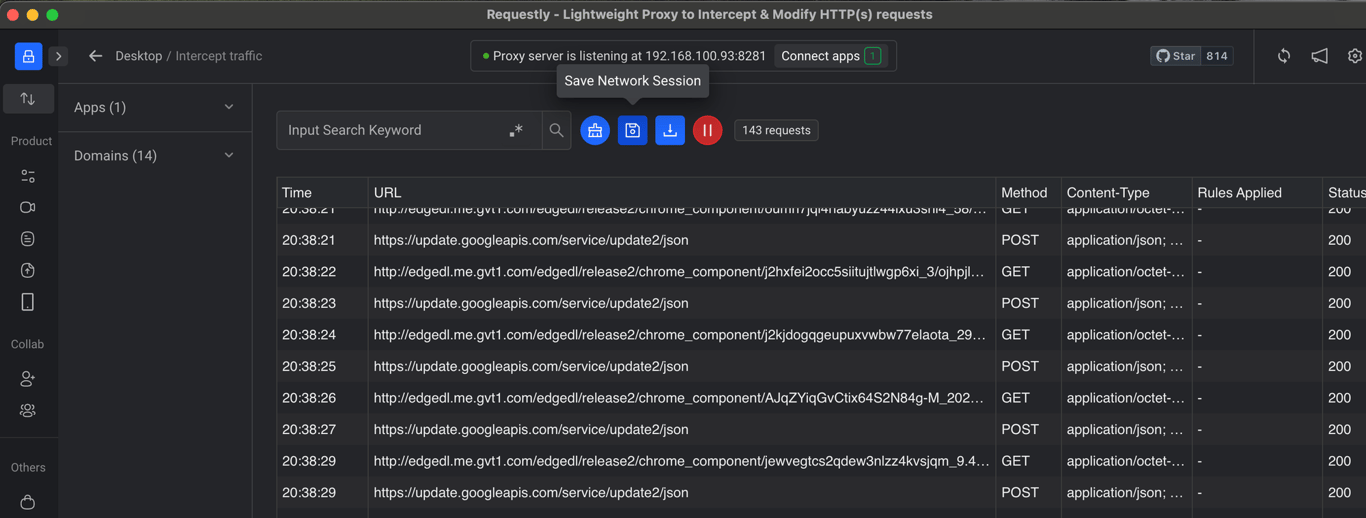Open the megaphone announcements icon
Viewport: 1366px width, 518px height.
[1320, 56]
